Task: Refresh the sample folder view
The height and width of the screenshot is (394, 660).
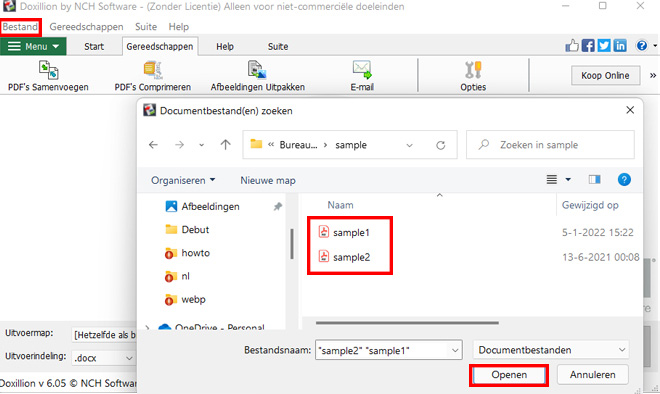Action: pos(441,145)
